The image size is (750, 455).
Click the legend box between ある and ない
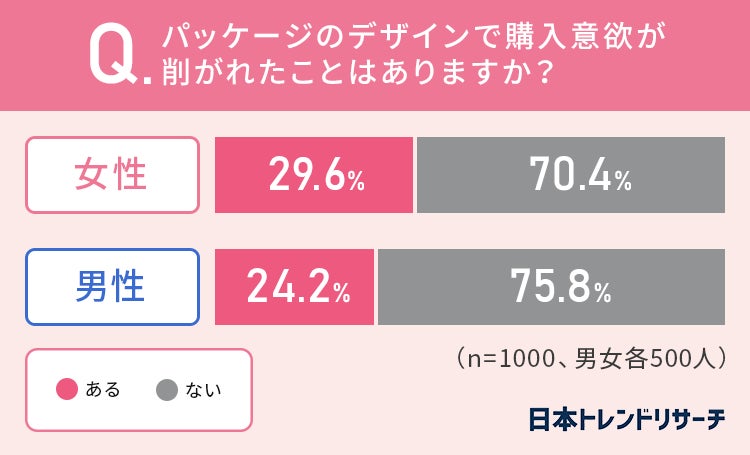coord(139,390)
